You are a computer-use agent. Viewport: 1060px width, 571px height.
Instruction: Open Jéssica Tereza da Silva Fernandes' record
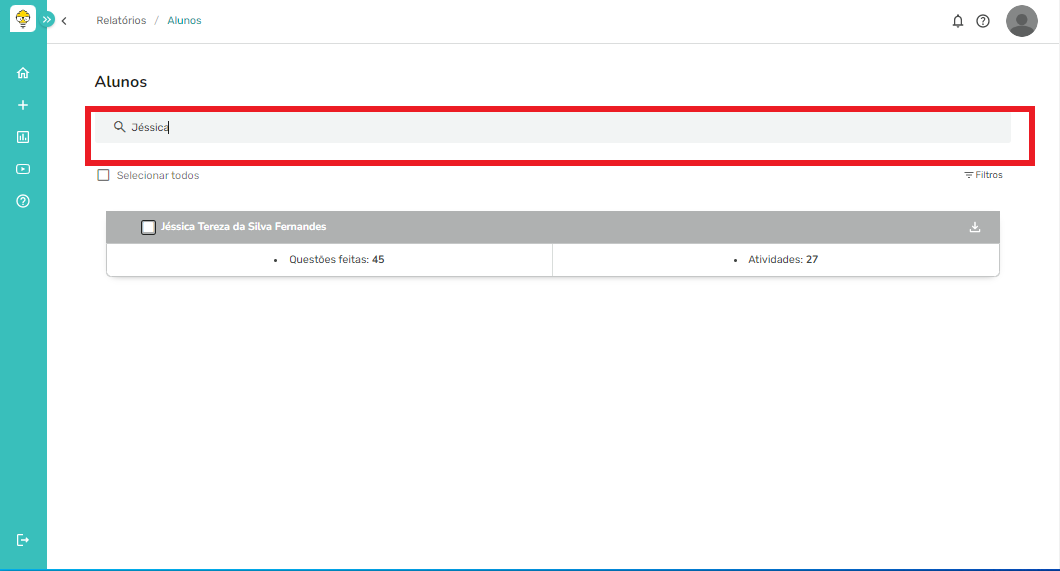click(x=244, y=227)
